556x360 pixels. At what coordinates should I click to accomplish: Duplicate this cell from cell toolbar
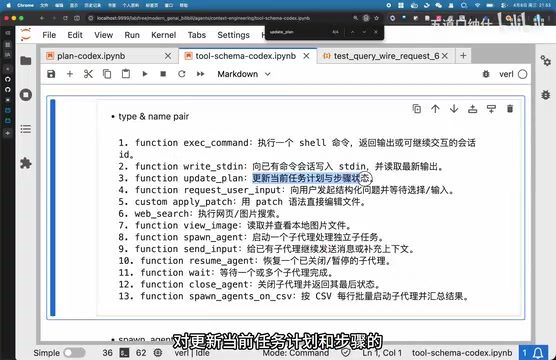417,109
